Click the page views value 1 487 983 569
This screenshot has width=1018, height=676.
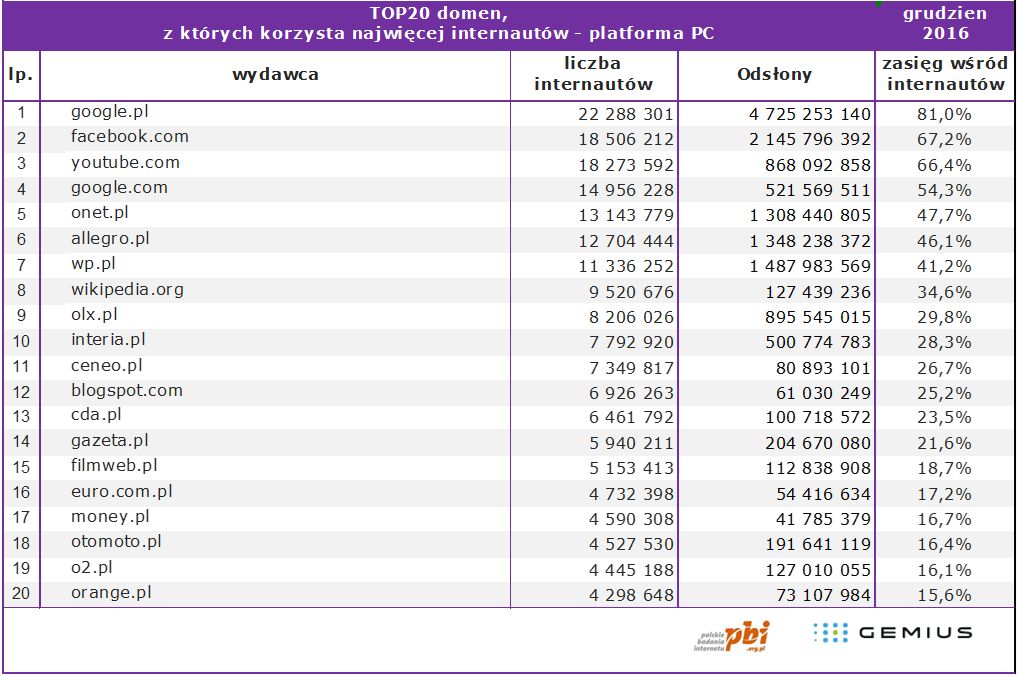click(x=810, y=266)
